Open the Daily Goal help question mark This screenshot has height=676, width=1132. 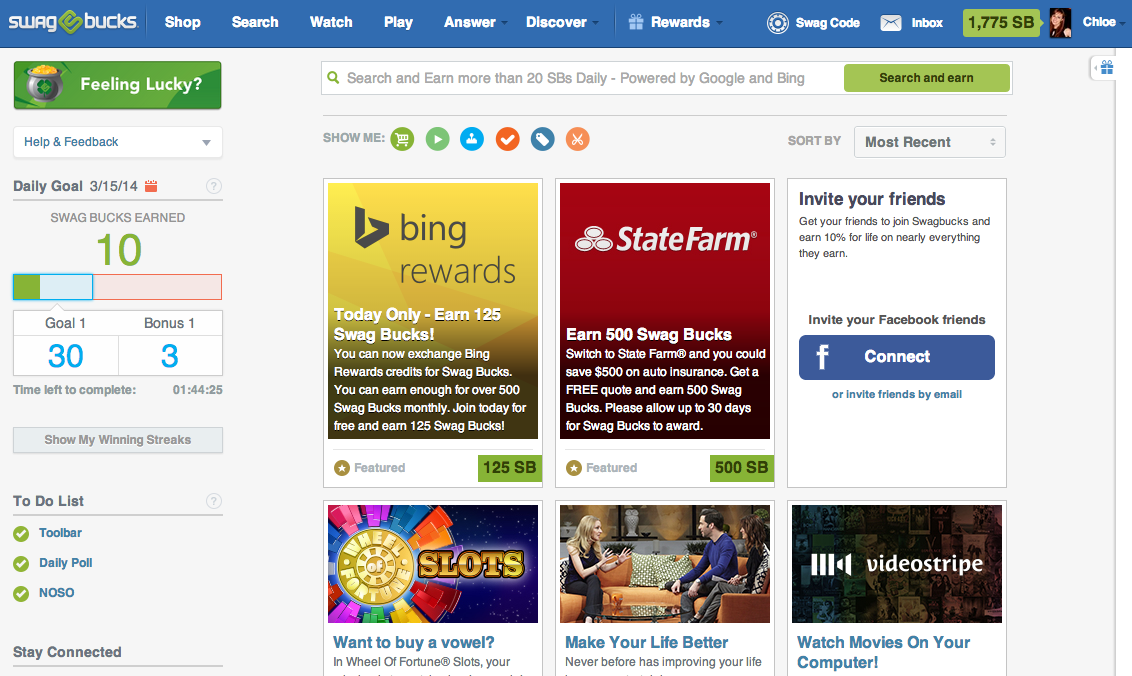point(214,186)
